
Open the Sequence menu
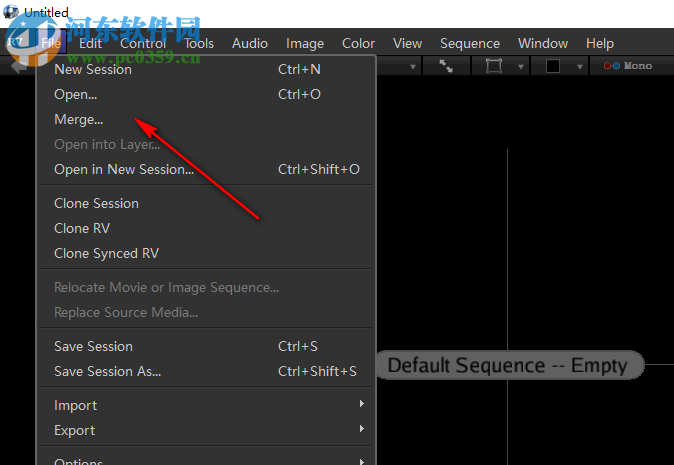[470, 43]
